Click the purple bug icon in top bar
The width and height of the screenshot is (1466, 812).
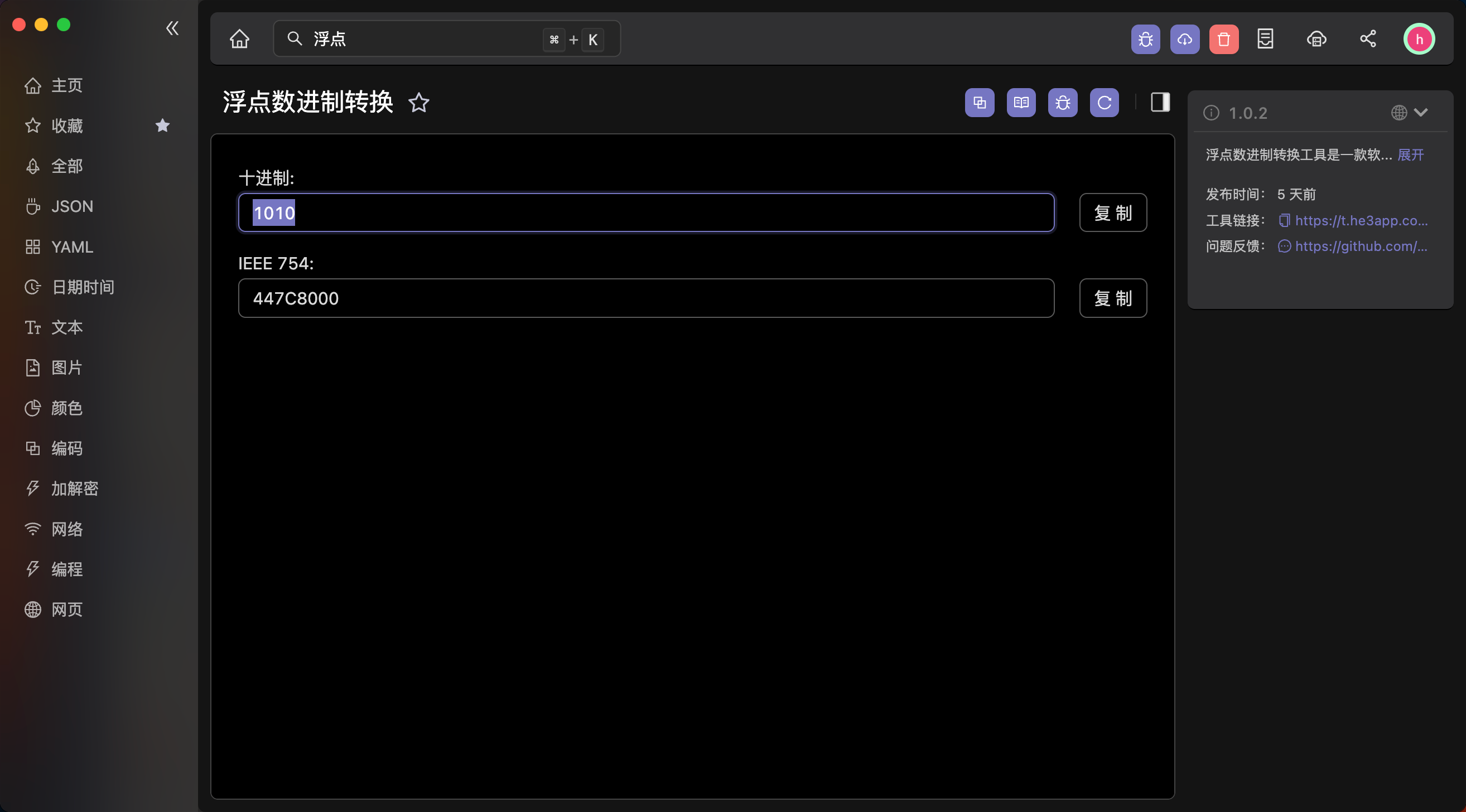point(1145,39)
